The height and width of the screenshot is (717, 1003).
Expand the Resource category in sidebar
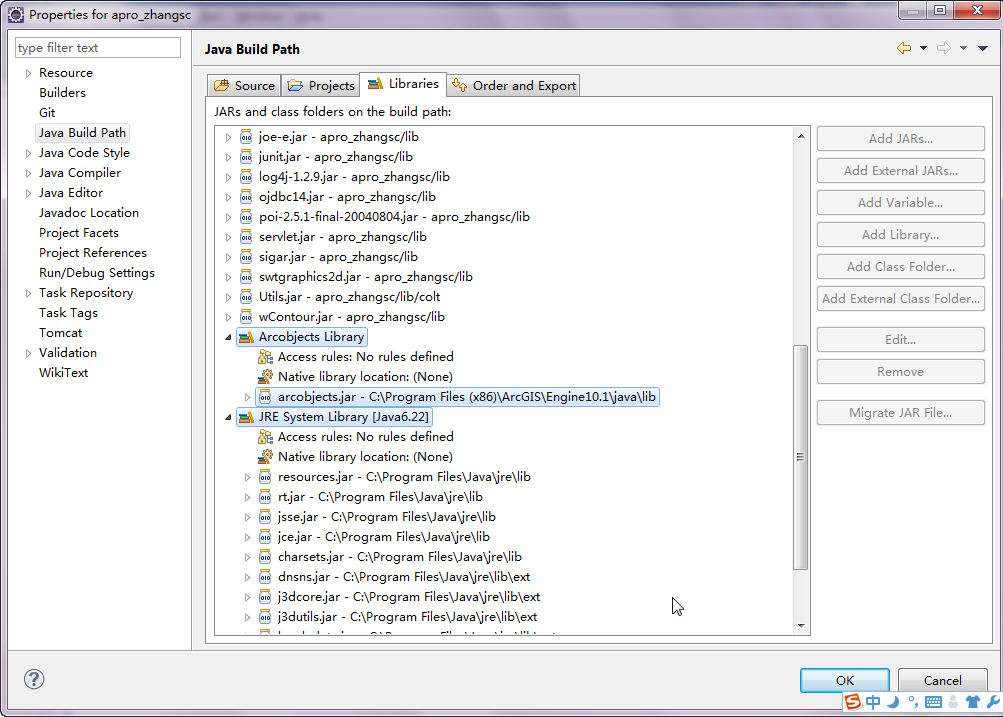pos(28,74)
